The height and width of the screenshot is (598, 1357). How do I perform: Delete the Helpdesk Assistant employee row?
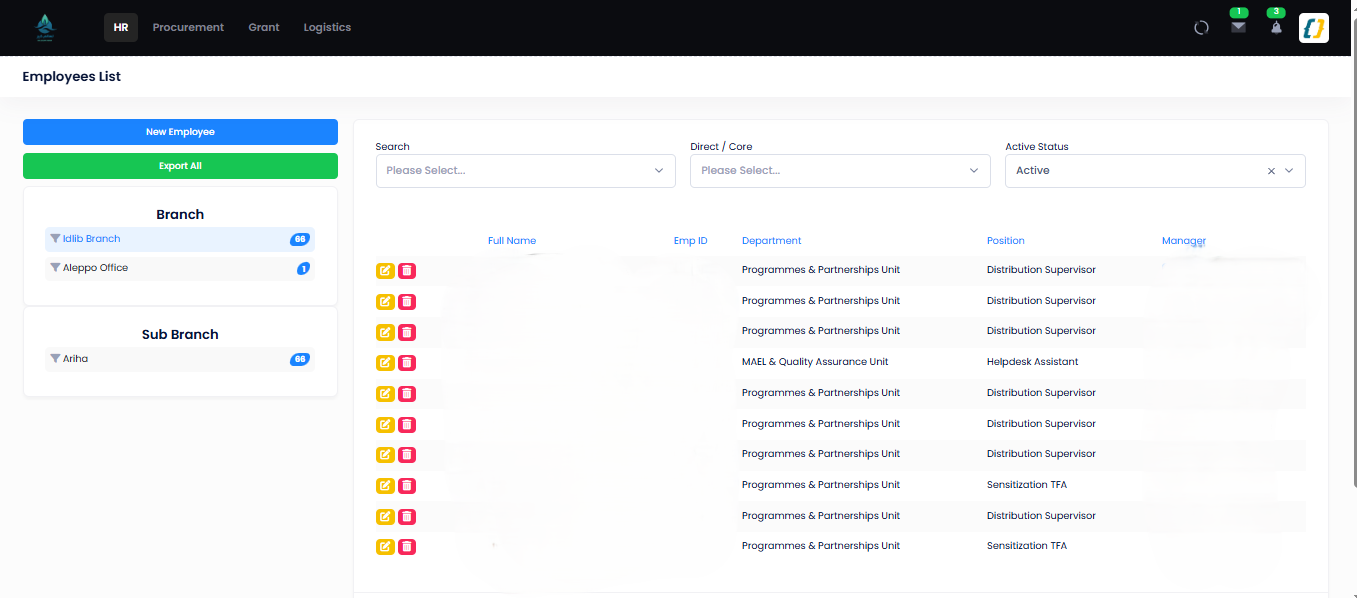click(x=407, y=363)
